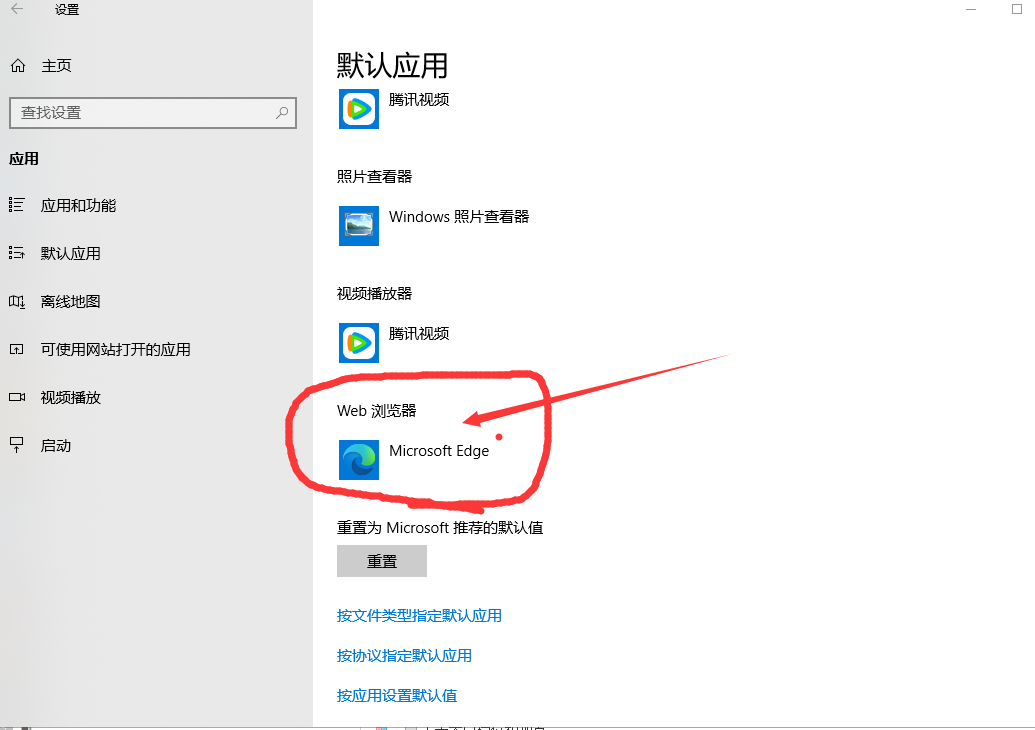Image resolution: width=1035 pixels, height=730 pixels.
Task: Open 默认应用 in the sidebar
Action: (71, 253)
